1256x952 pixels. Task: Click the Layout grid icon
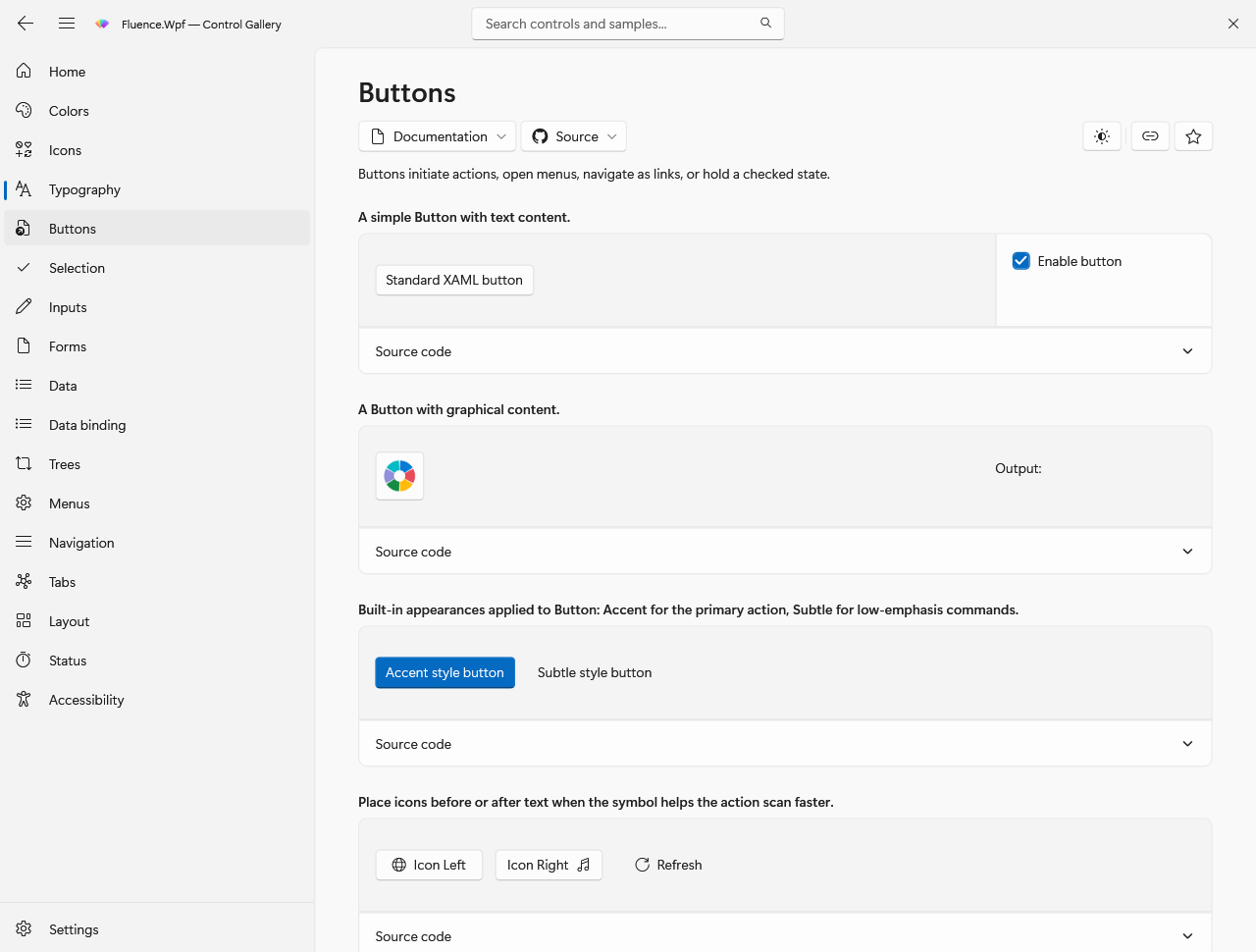point(24,620)
